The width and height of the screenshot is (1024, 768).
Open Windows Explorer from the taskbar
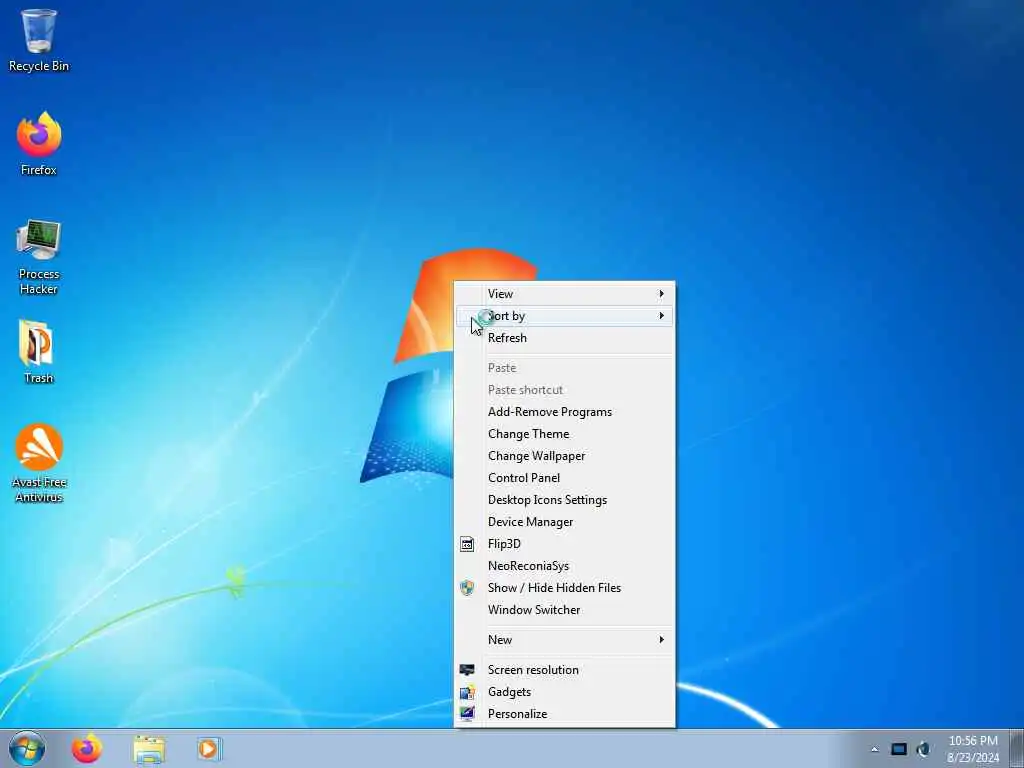[x=149, y=749]
